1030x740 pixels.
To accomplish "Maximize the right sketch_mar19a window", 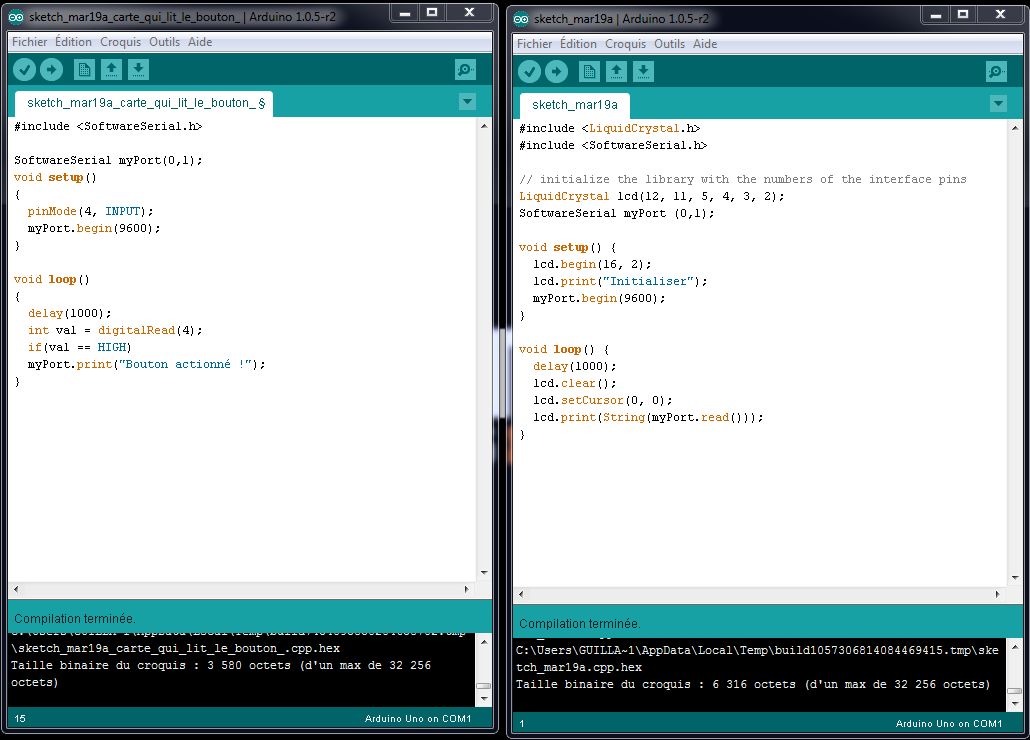I will click(x=963, y=14).
